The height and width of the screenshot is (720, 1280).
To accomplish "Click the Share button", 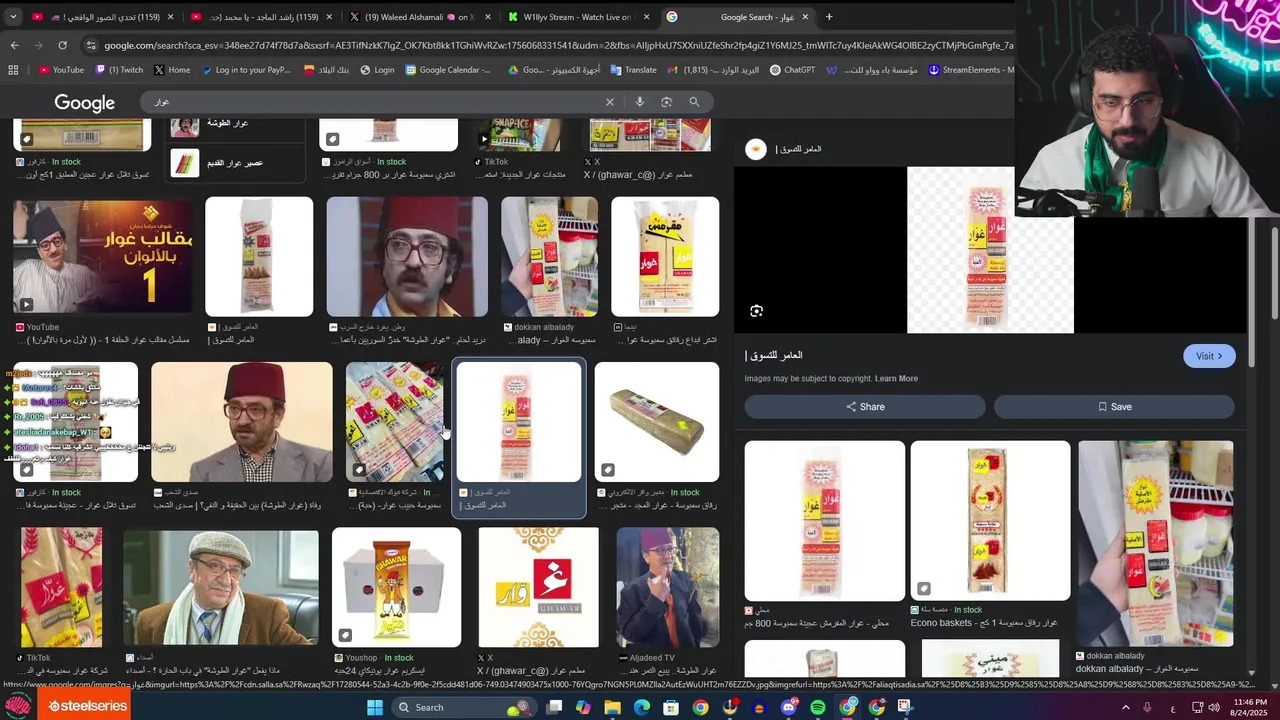I will coord(865,407).
